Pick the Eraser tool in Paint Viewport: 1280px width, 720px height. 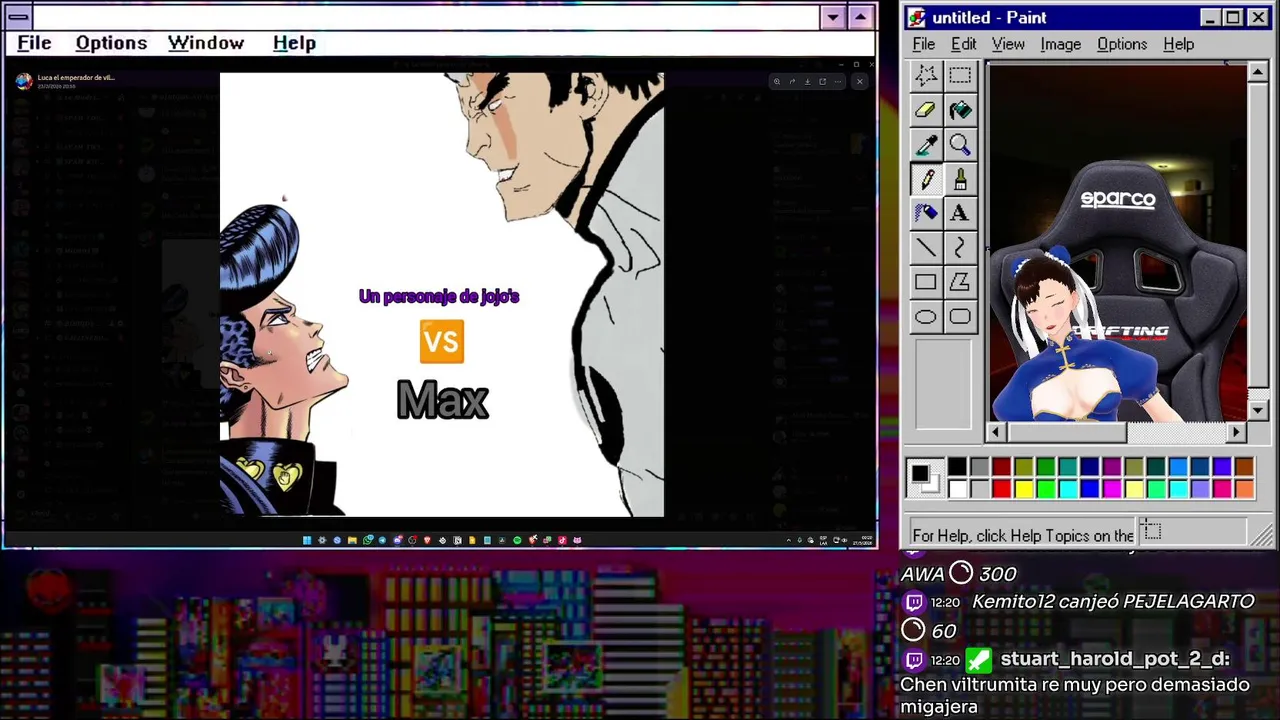click(926, 111)
